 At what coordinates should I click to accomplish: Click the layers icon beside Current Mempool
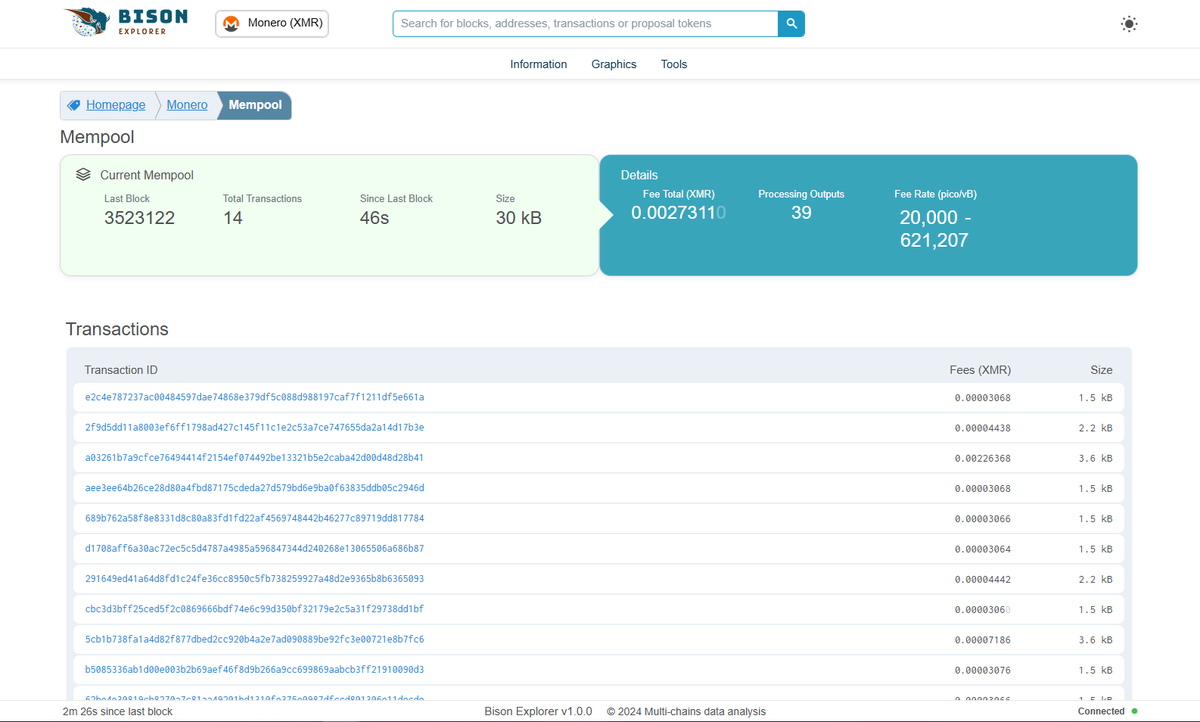click(x=84, y=174)
